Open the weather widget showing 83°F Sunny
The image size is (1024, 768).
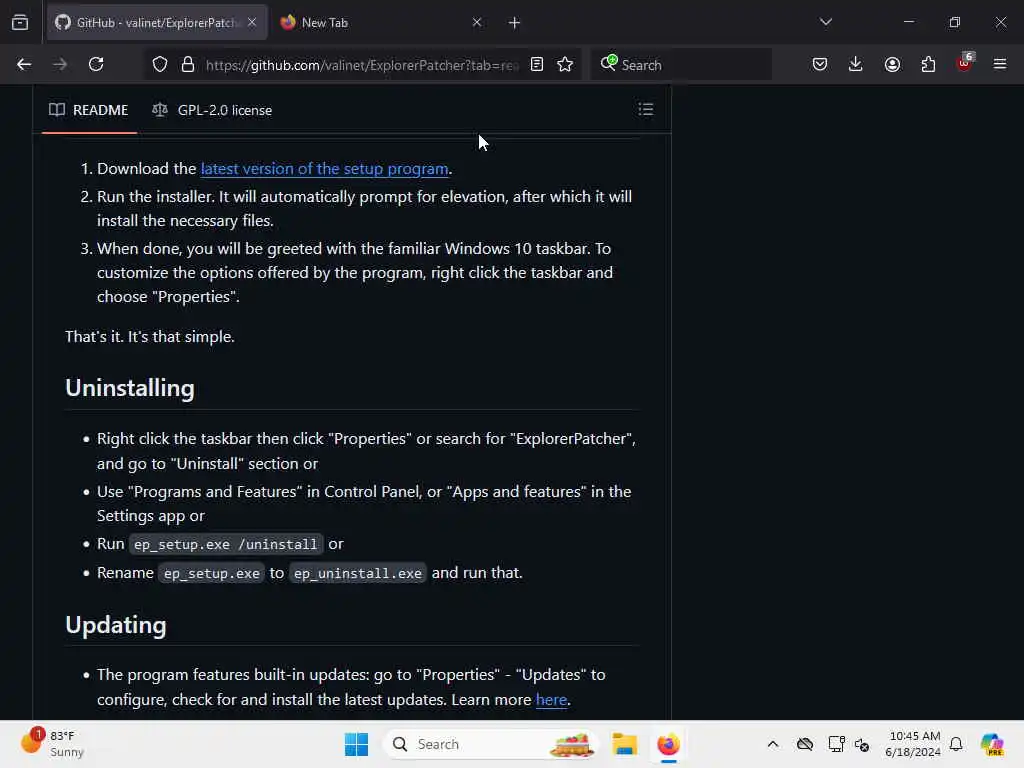54,743
